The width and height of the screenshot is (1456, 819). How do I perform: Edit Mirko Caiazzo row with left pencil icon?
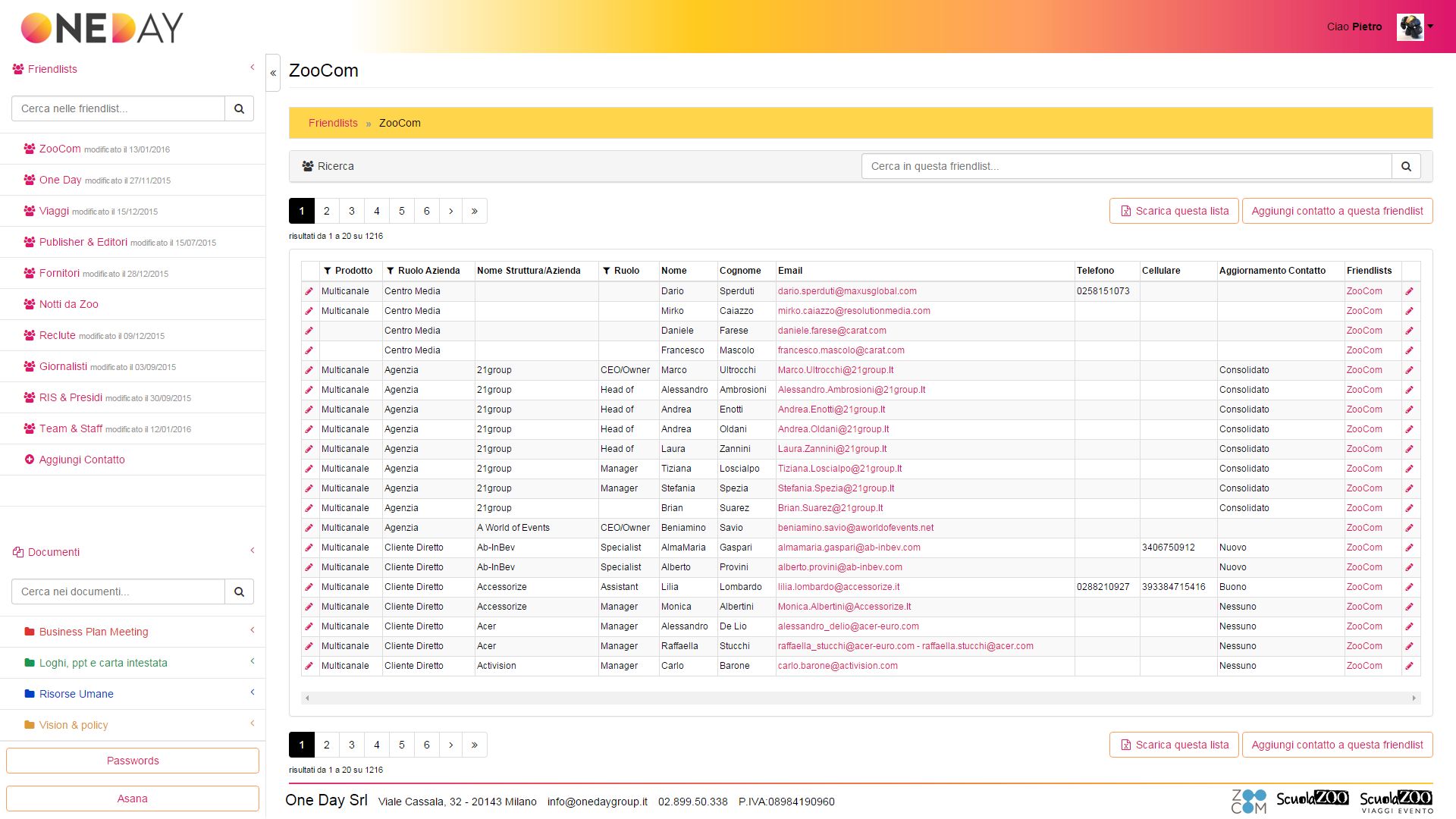(309, 311)
